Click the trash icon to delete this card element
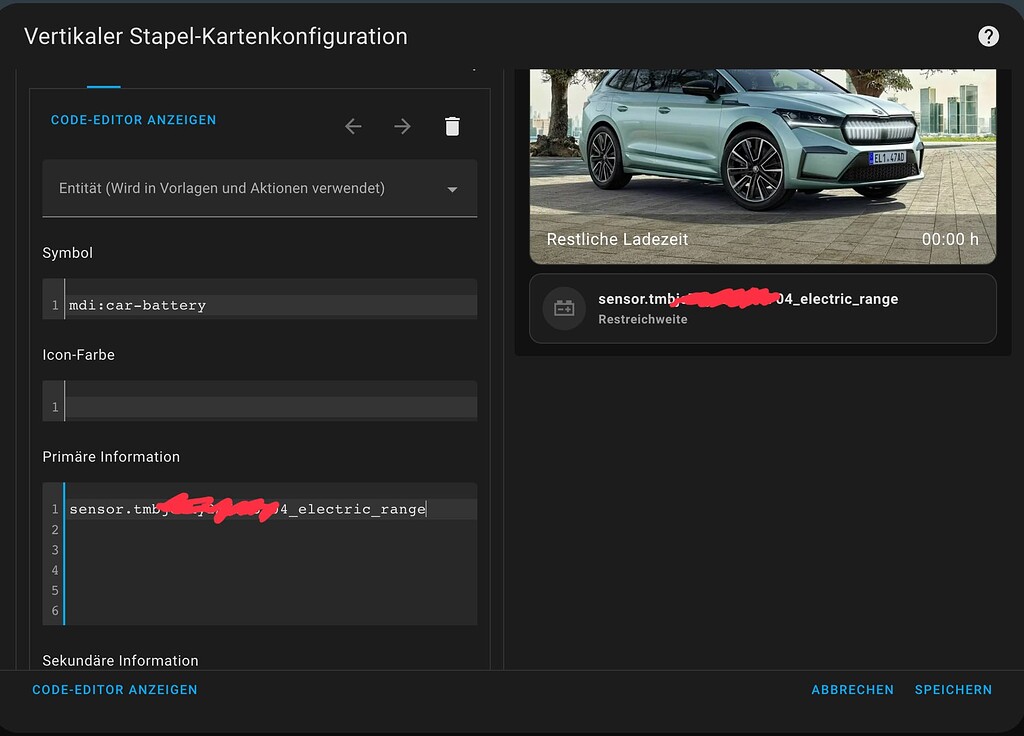Screen dimensions: 1024x736 click(x=452, y=126)
